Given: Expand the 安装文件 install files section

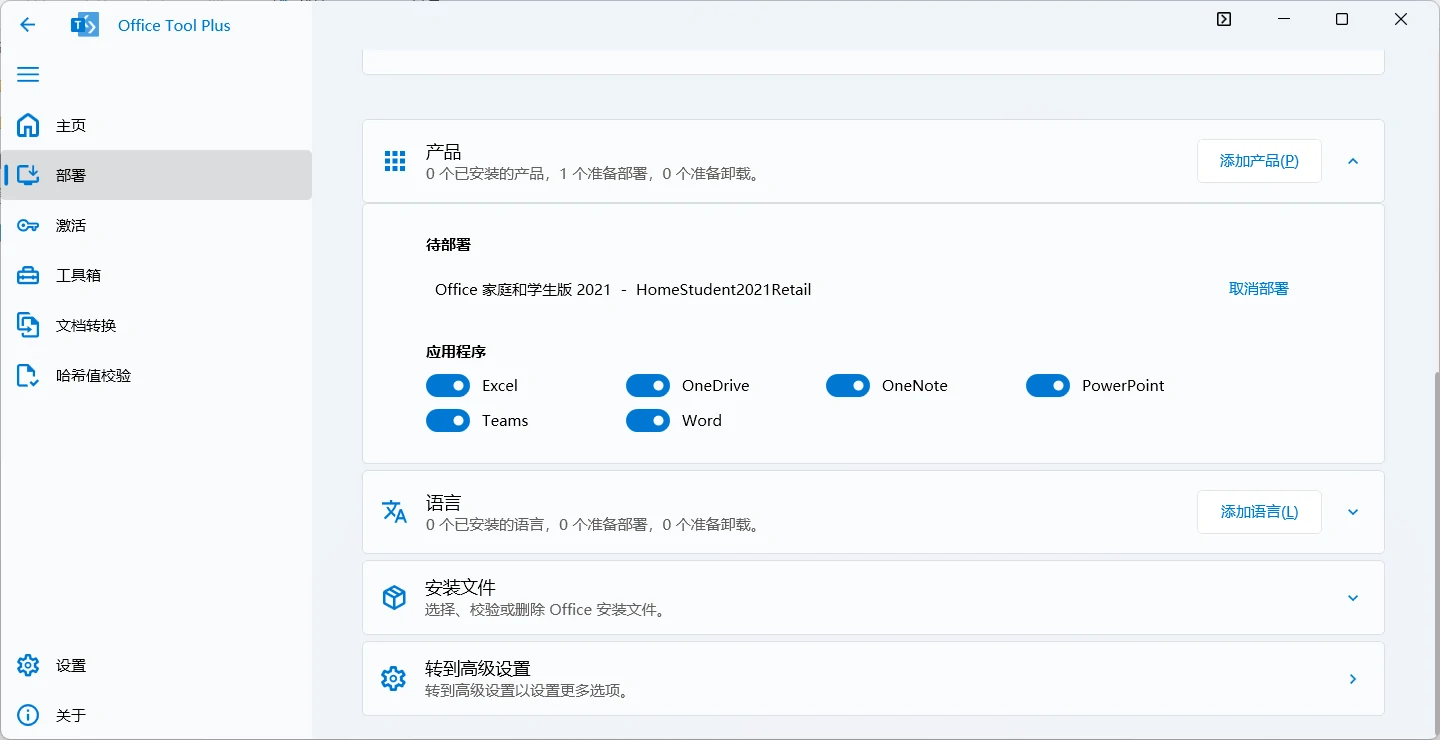Looking at the screenshot, I should 1353,598.
